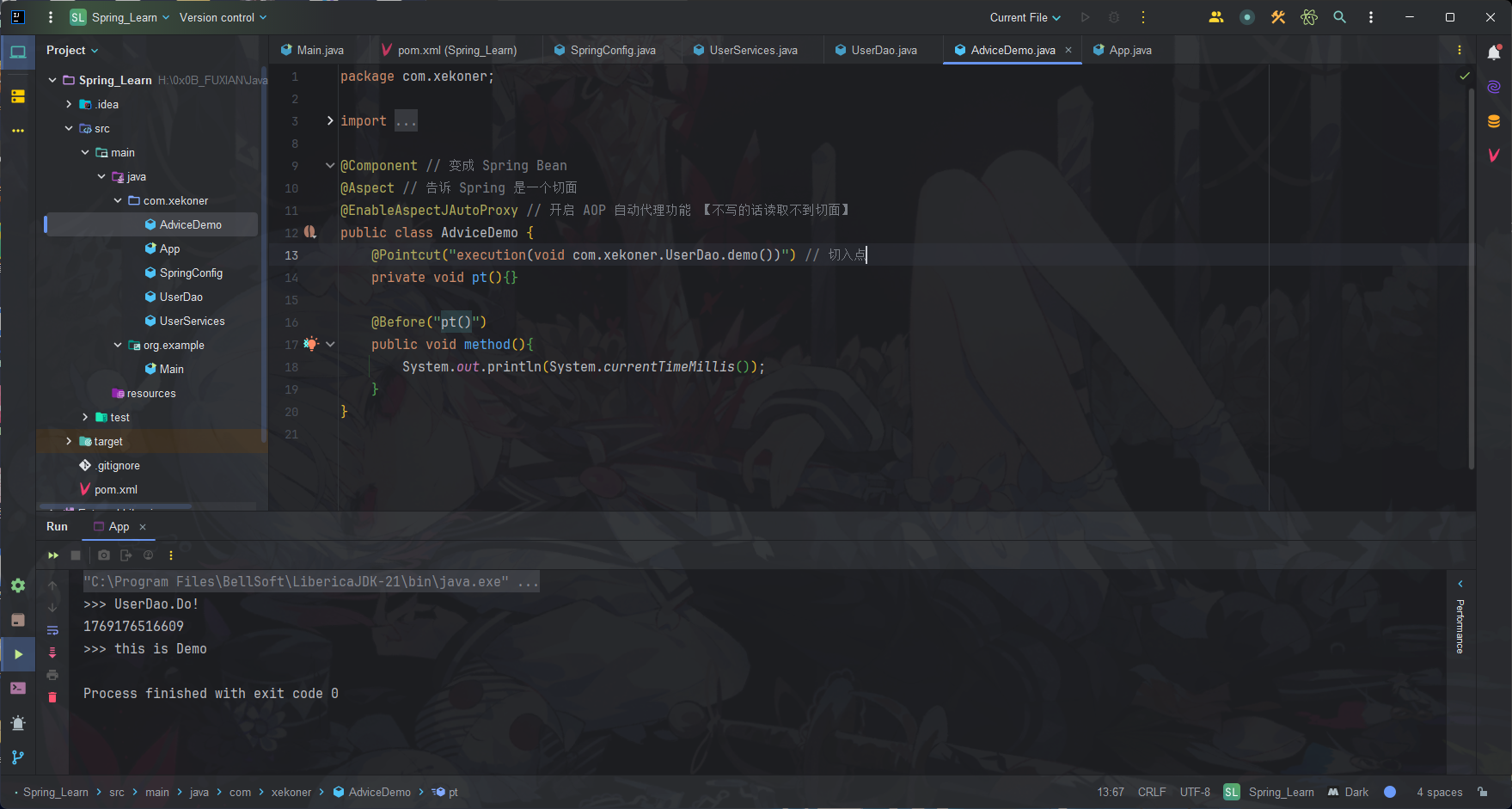The height and width of the screenshot is (809, 1512).
Task: Open the AI Assistant purple swirl icon
Action: (x=1495, y=86)
